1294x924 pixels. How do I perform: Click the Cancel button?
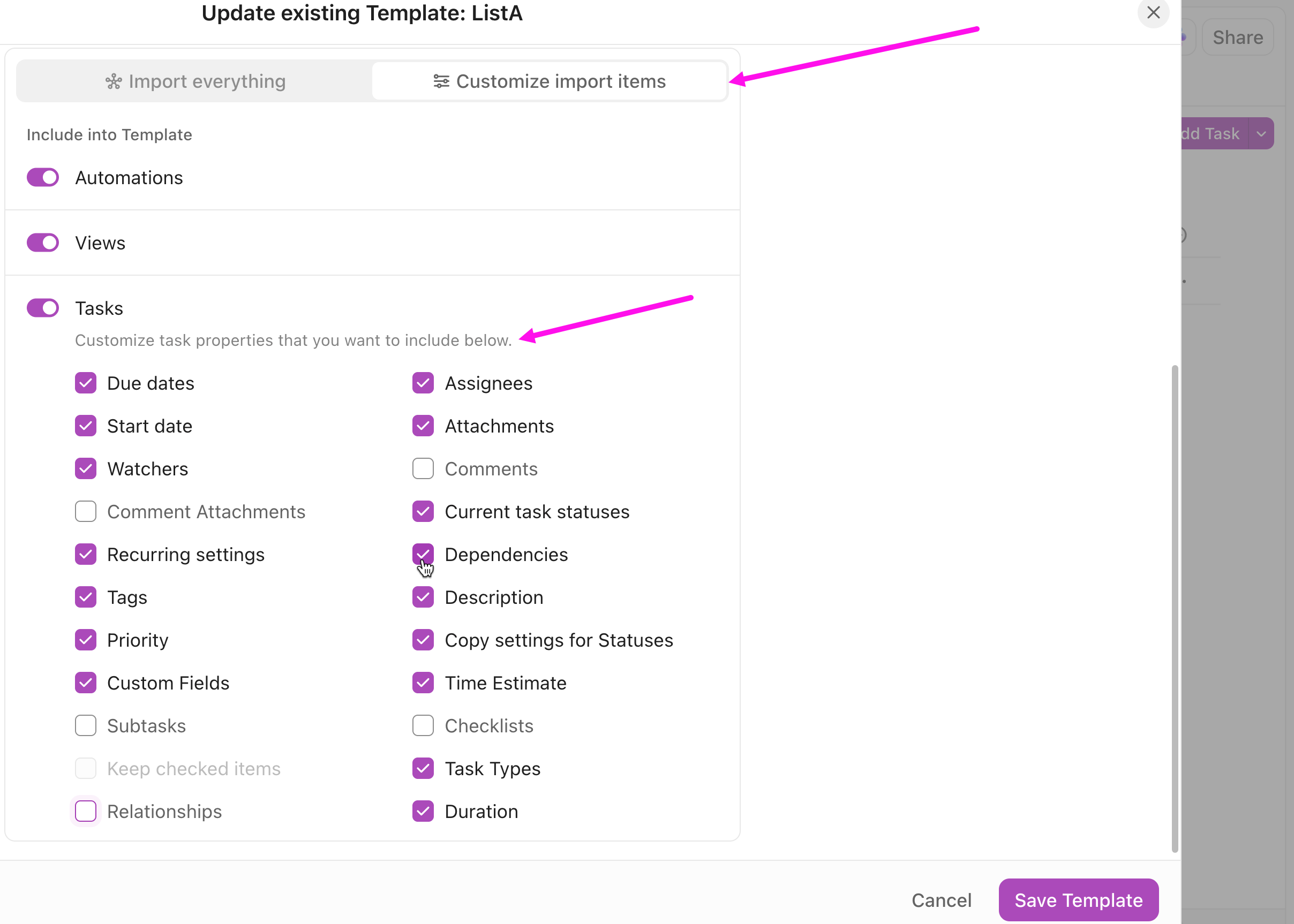[942, 899]
